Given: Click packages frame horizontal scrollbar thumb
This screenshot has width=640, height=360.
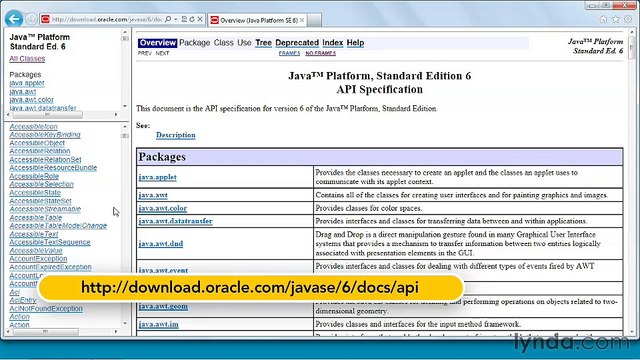Looking at the screenshot, I should tap(47, 115).
